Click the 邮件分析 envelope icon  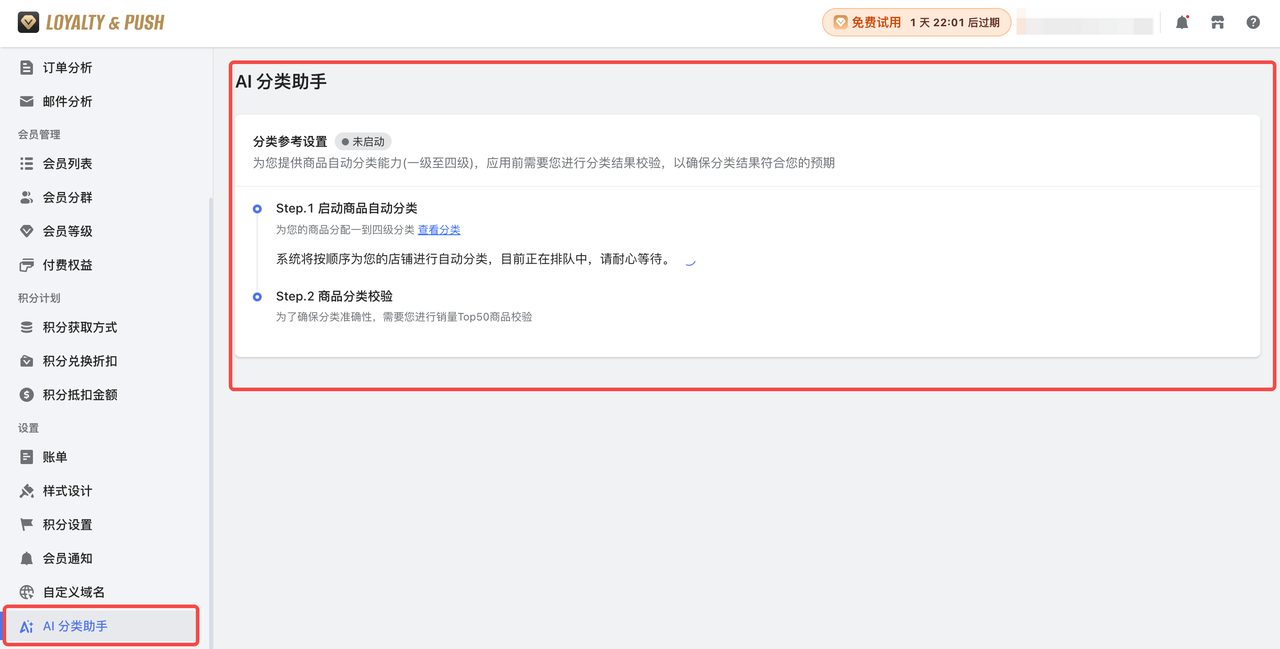[27, 102]
